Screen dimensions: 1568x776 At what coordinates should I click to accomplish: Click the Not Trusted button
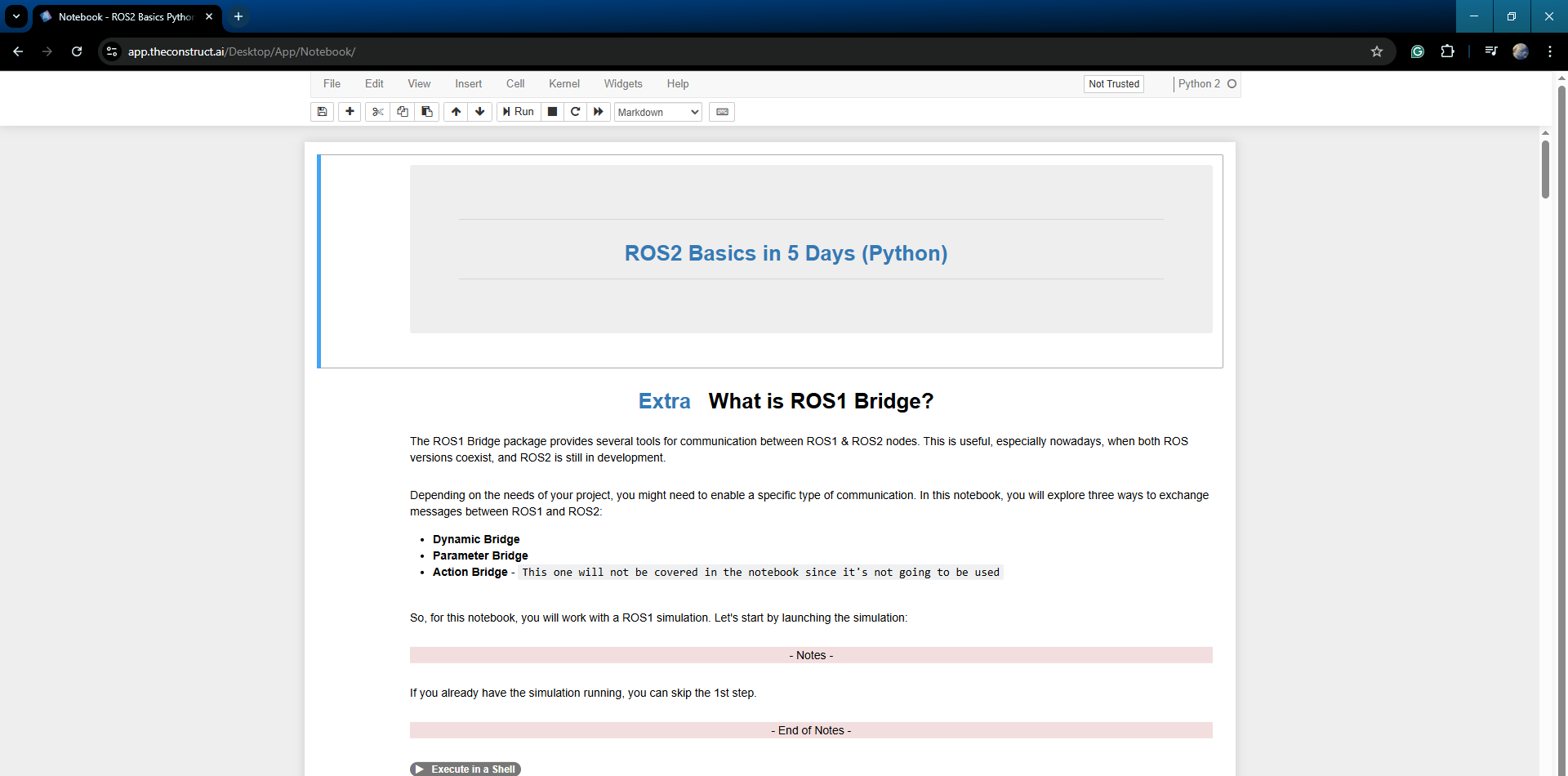click(x=1114, y=83)
